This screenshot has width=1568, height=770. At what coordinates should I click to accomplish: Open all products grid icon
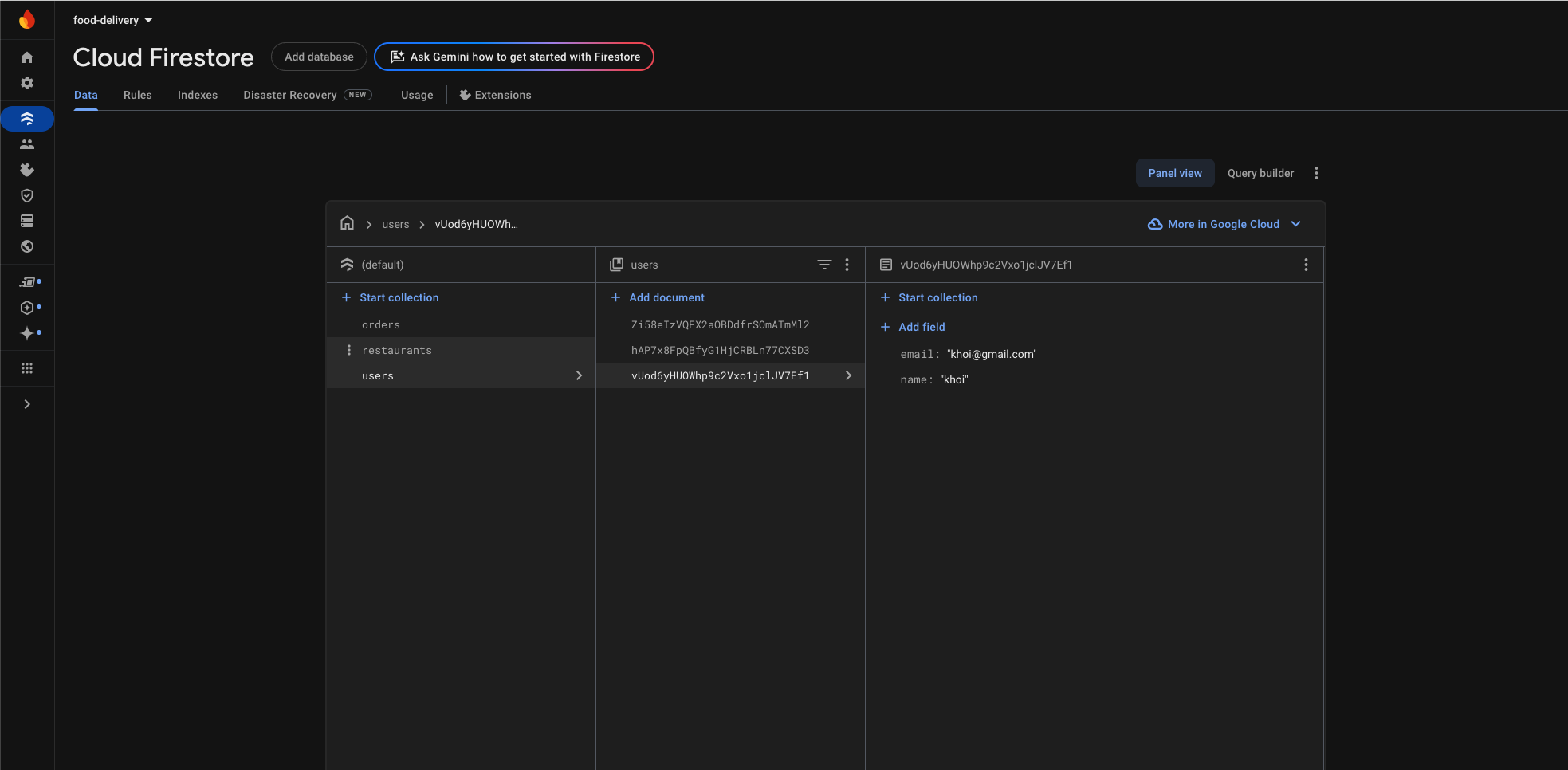[x=27, y=368]
